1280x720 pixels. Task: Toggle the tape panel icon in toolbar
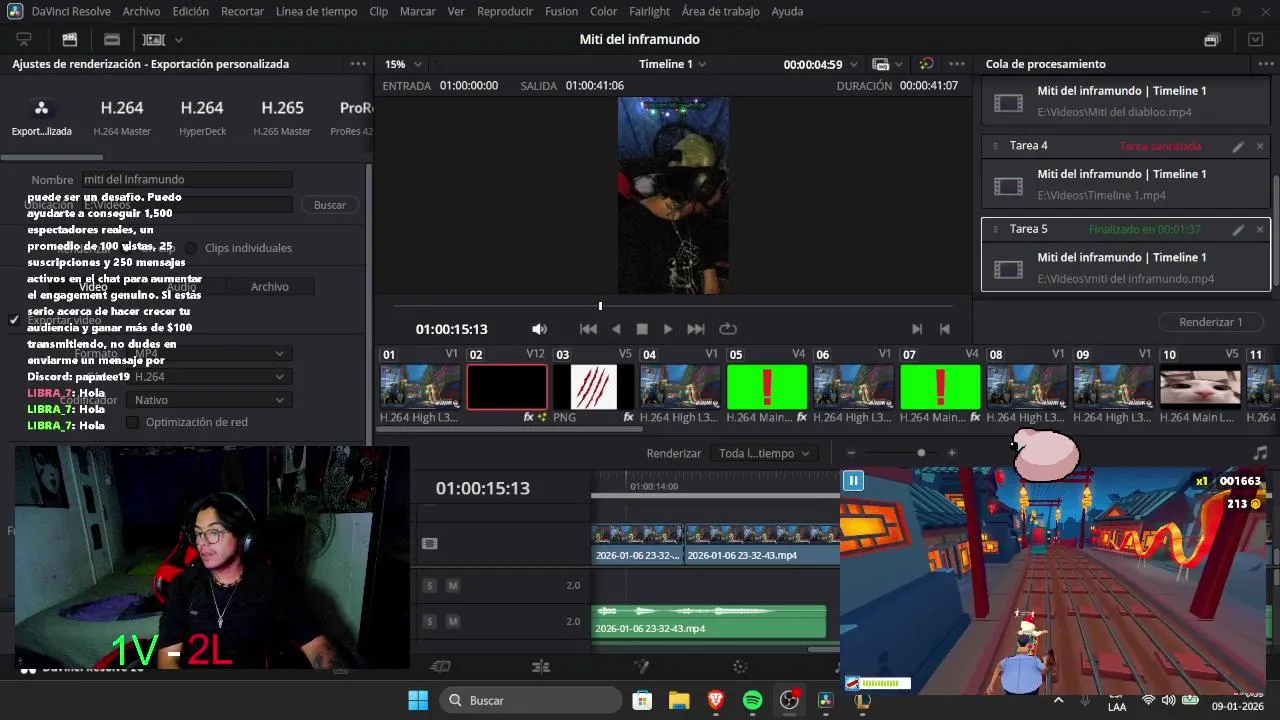pyautogui.click(x=112, y=40)
